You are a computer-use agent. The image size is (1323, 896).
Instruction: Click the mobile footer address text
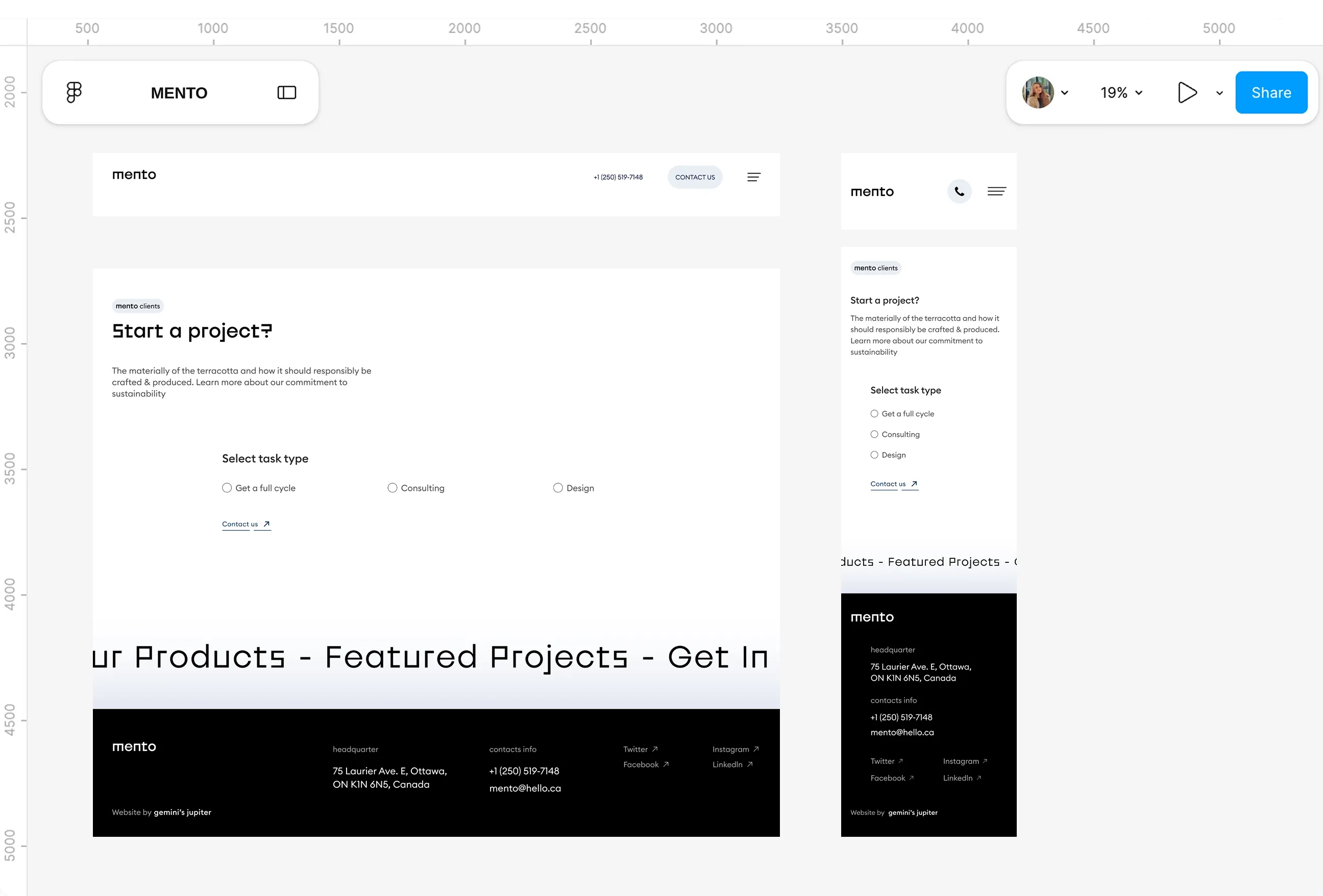pos(920,673)
